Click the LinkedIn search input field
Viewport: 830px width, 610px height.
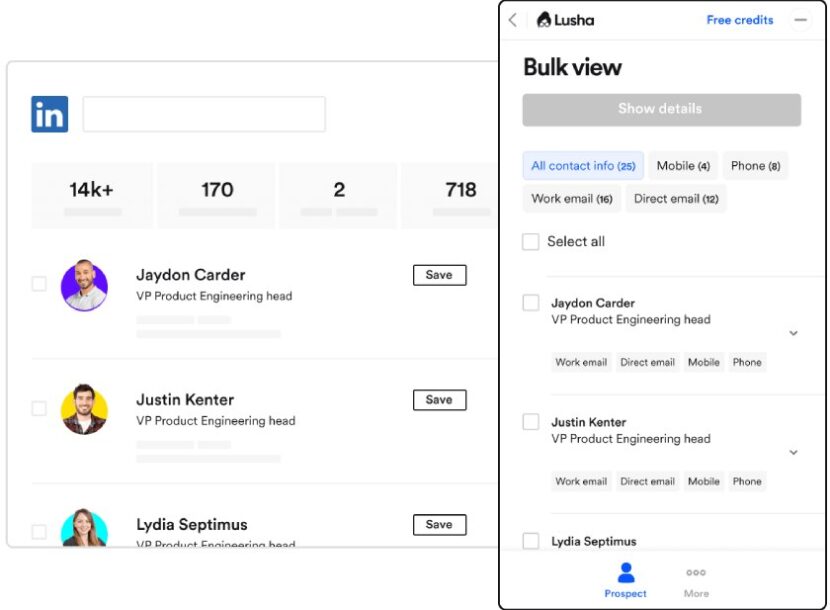pyautogui.click(x=204, y=115)
